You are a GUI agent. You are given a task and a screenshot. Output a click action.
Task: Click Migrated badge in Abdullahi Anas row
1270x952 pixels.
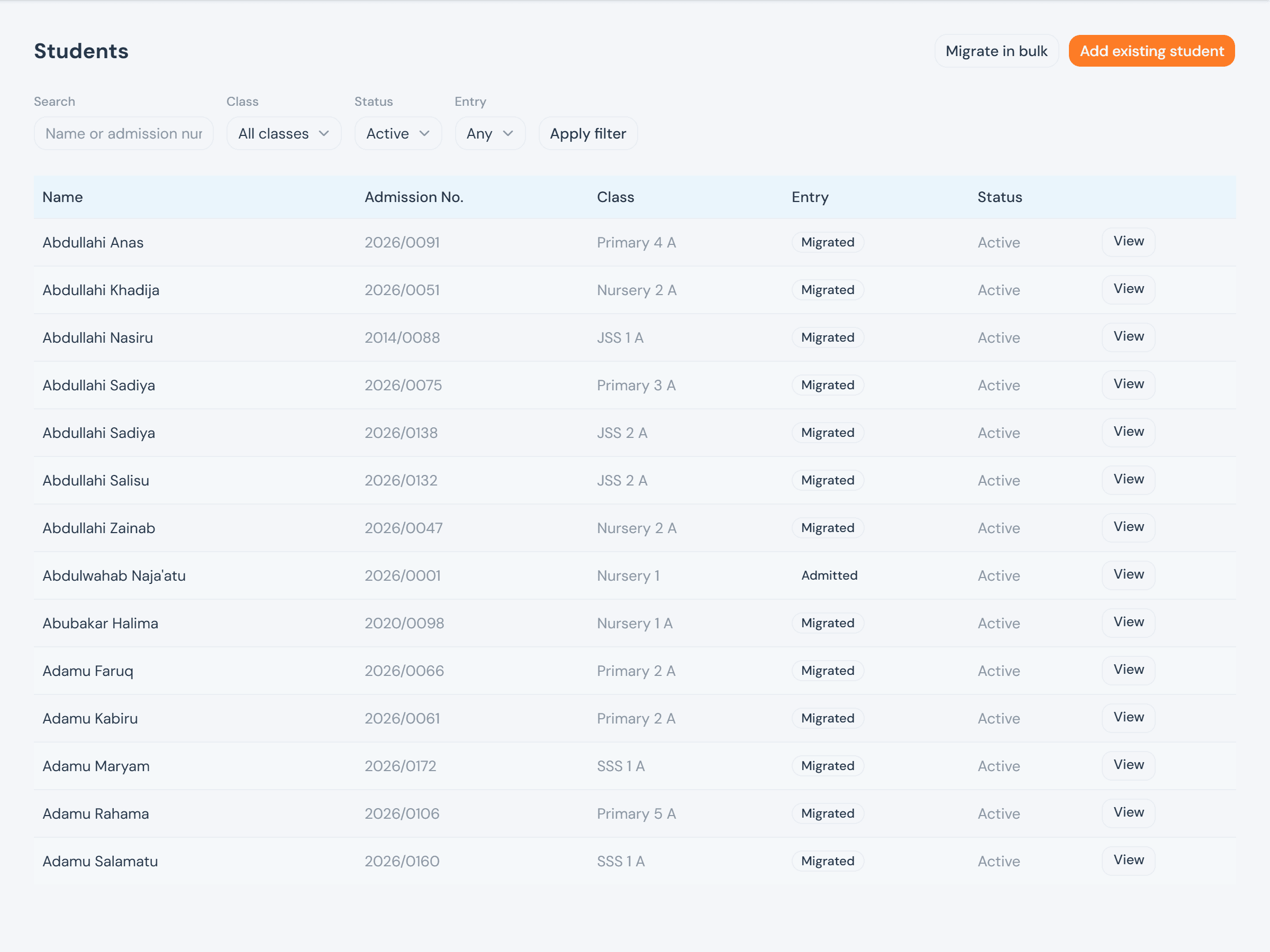[827, 242]
